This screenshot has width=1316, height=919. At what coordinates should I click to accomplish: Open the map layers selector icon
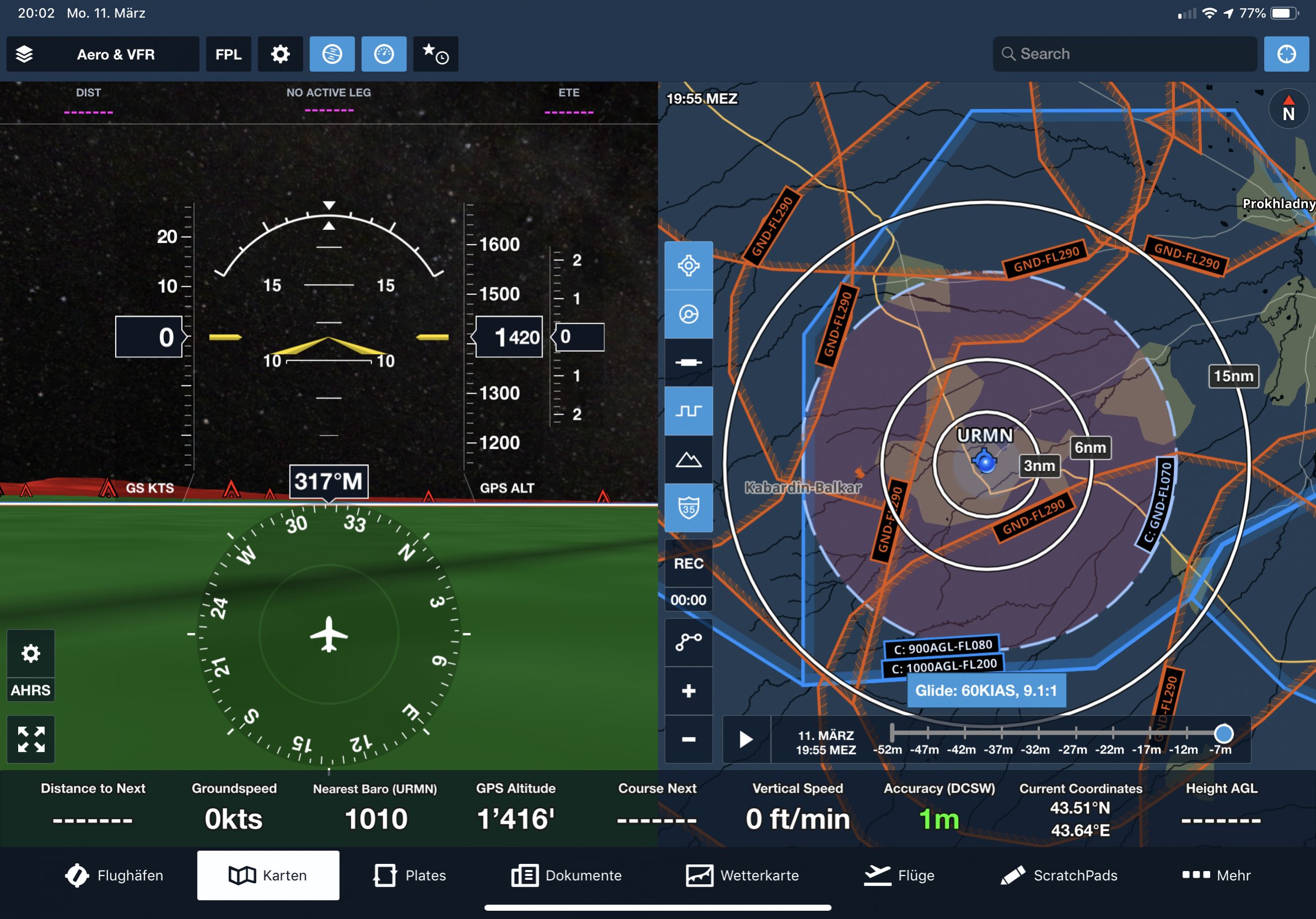pyautogui.click(x=24, y=55)
